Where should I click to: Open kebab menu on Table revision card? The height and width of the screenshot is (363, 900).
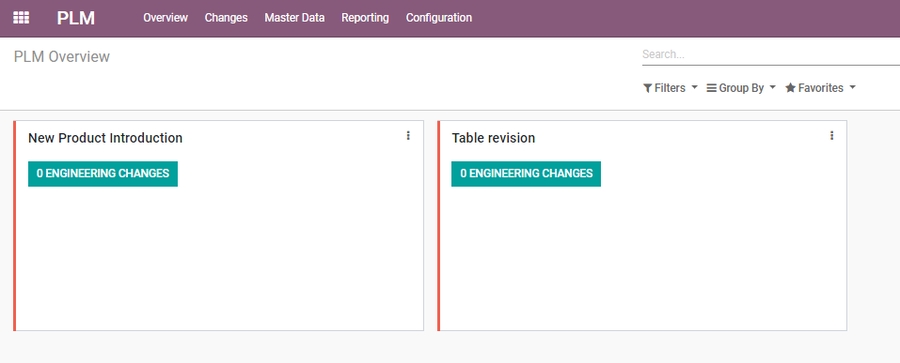pos(832,136)
